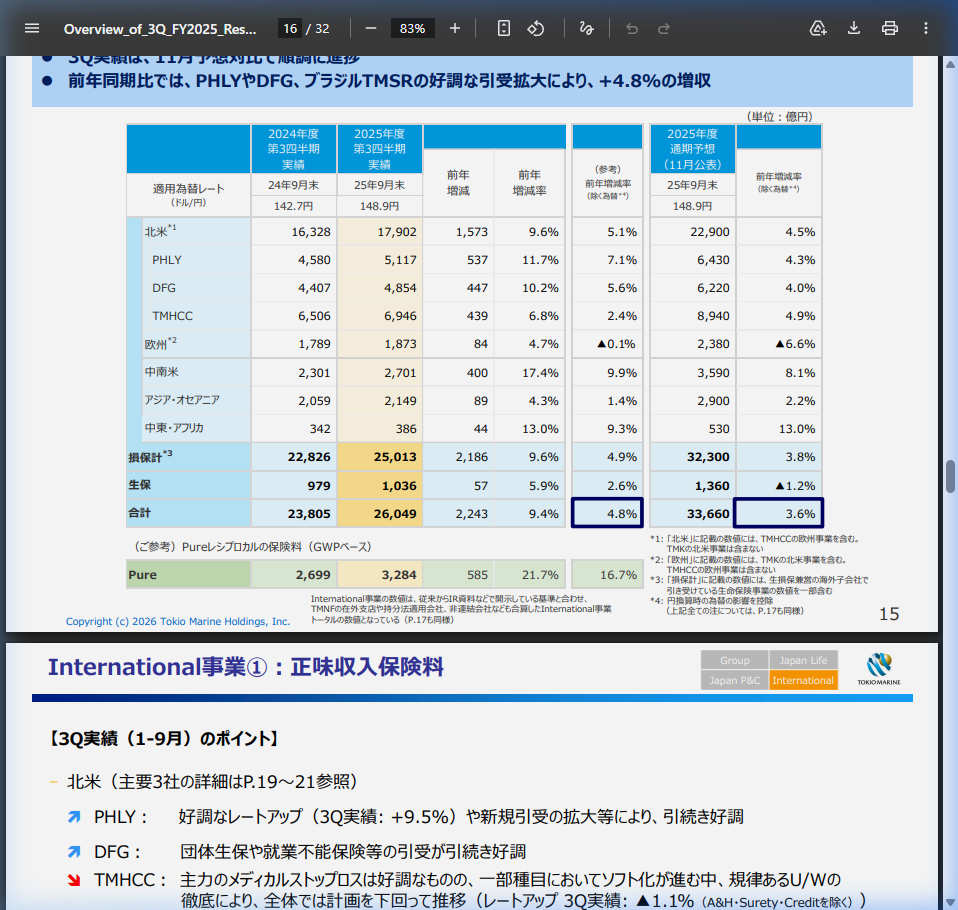Click the 2024年度 第3四半期 実績 header

pos(293,149)
